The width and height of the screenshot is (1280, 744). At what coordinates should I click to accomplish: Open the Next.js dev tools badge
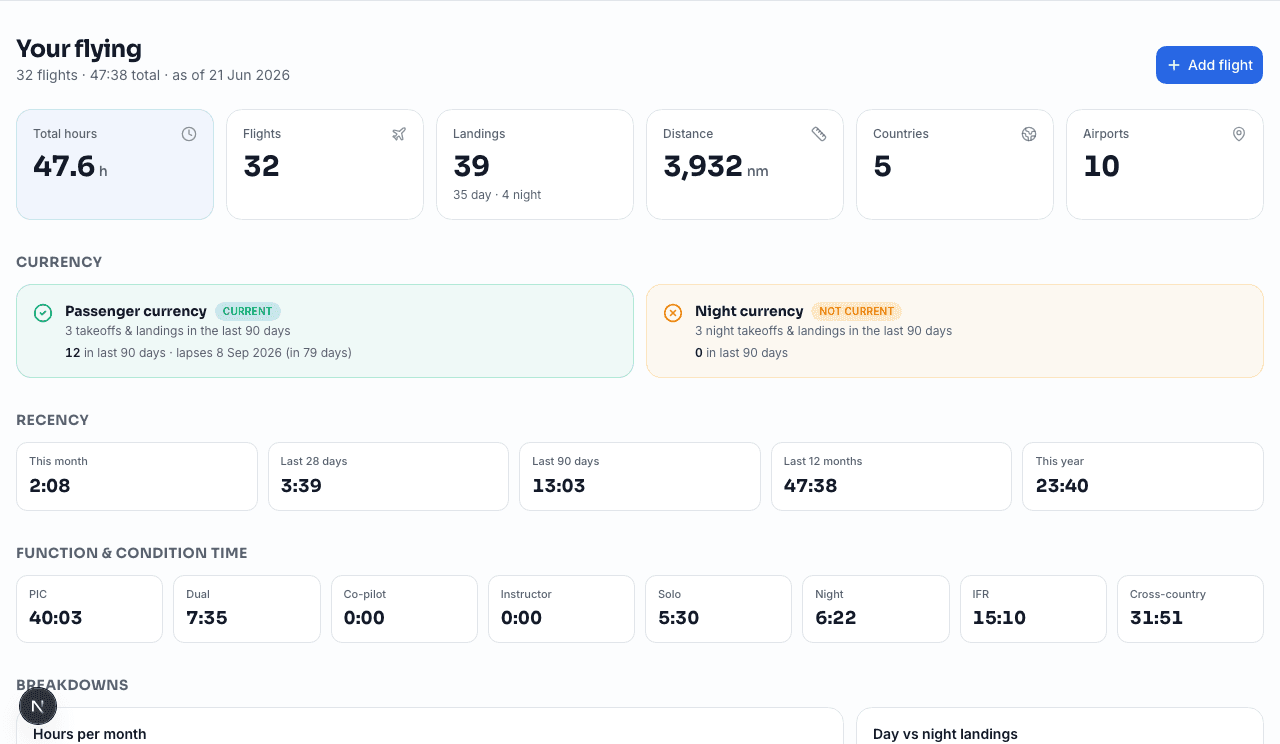pyautogui.click(x=38, y=706)
